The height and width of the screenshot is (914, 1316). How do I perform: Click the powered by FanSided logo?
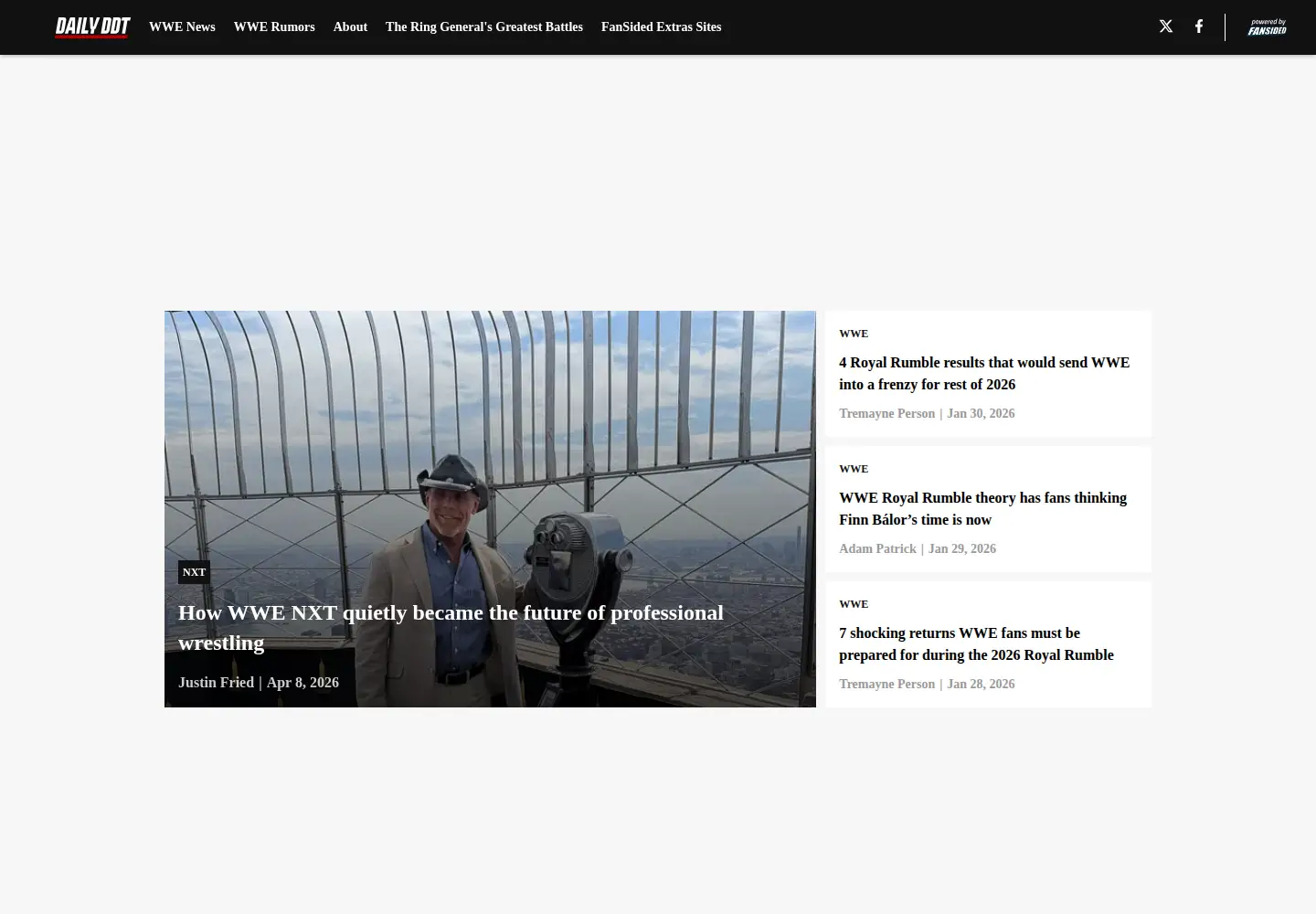coord(1267,27)
